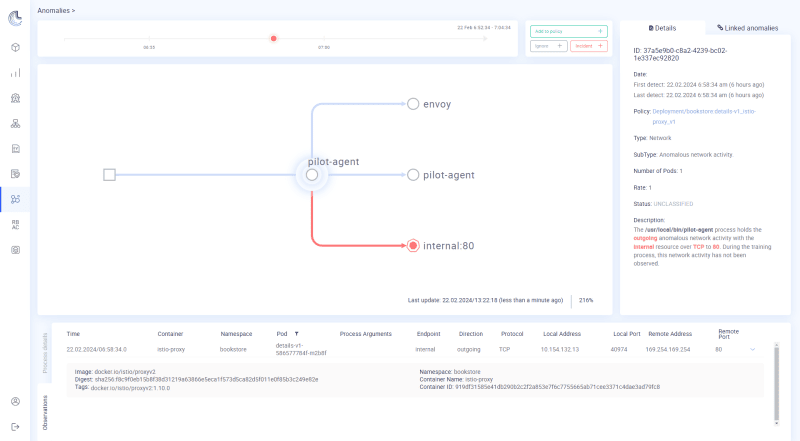Click the Anomalies breadcrumb
Image resolution: width=800 pixels, height=441 pixels.
54,9
